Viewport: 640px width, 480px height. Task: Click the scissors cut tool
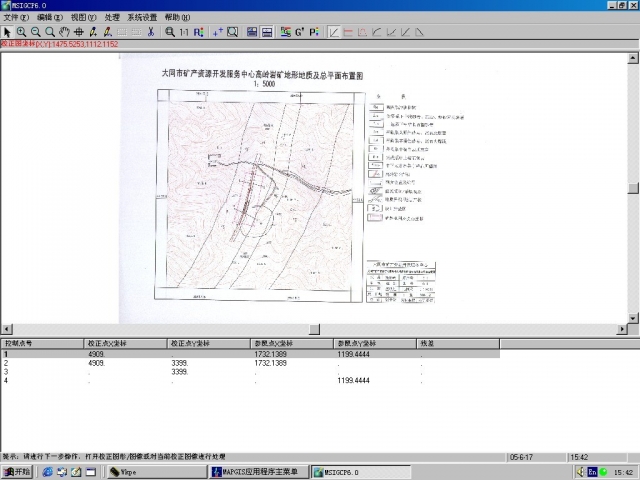[x=150, y=32]
